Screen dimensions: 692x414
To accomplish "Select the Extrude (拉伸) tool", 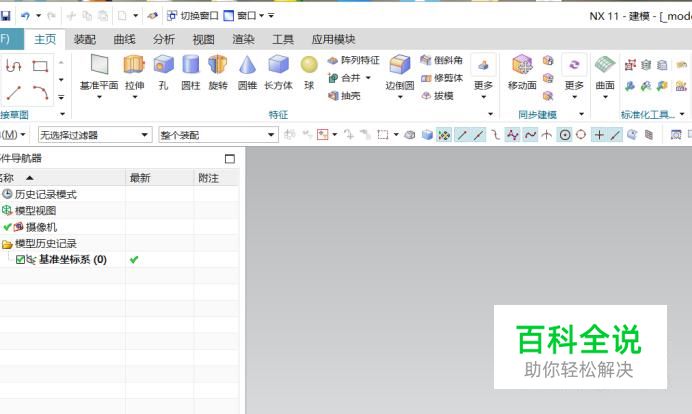I will pyautogui.click(x=134, y=72).
